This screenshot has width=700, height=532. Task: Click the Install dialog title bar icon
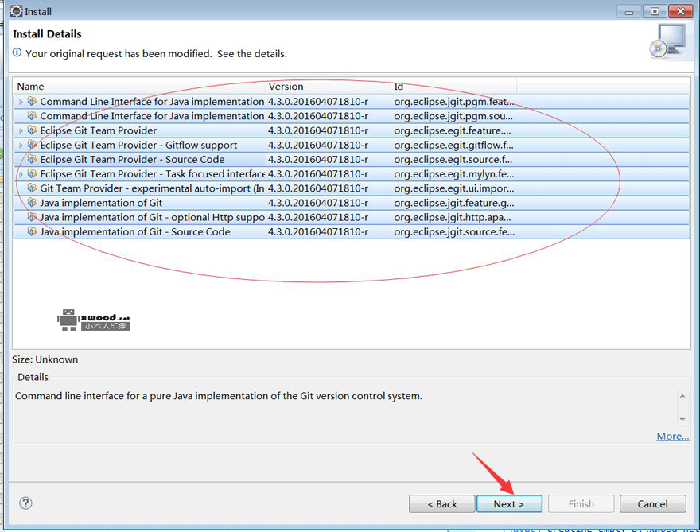tap(16, 11)
